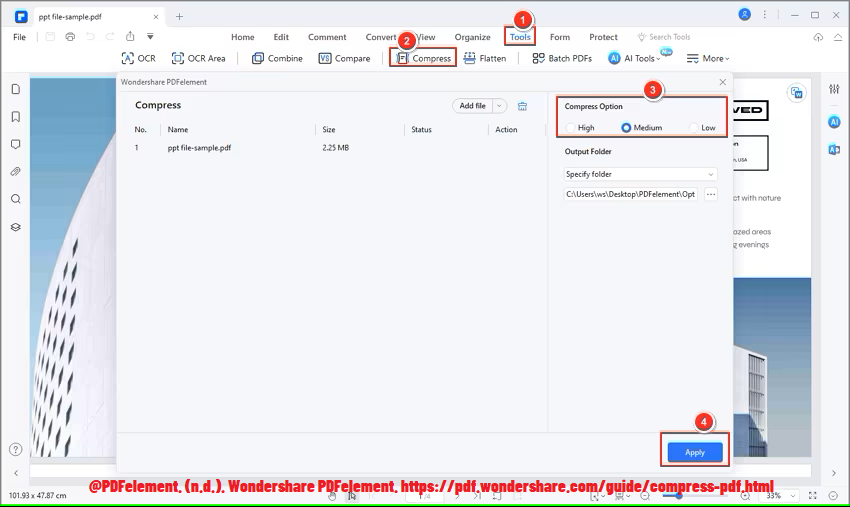Open the user account avatar
This screenshot has height=507, width=850.
tap(745, 15)
